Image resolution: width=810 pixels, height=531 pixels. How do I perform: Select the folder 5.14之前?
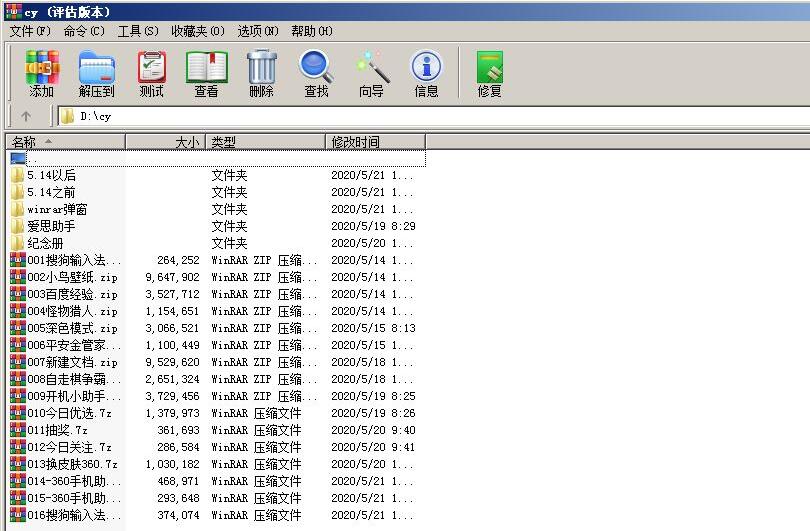(x=51, y=192)
